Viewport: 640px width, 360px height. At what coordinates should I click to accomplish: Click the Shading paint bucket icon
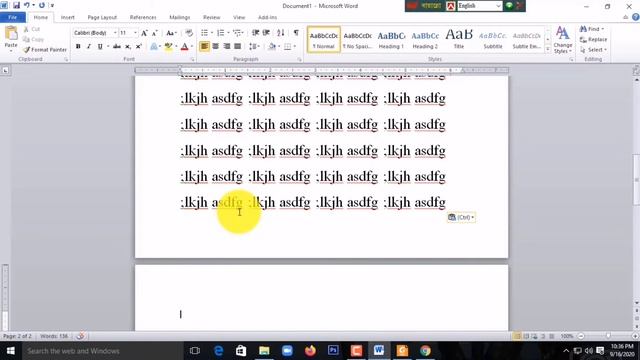[x=272, y=47]
